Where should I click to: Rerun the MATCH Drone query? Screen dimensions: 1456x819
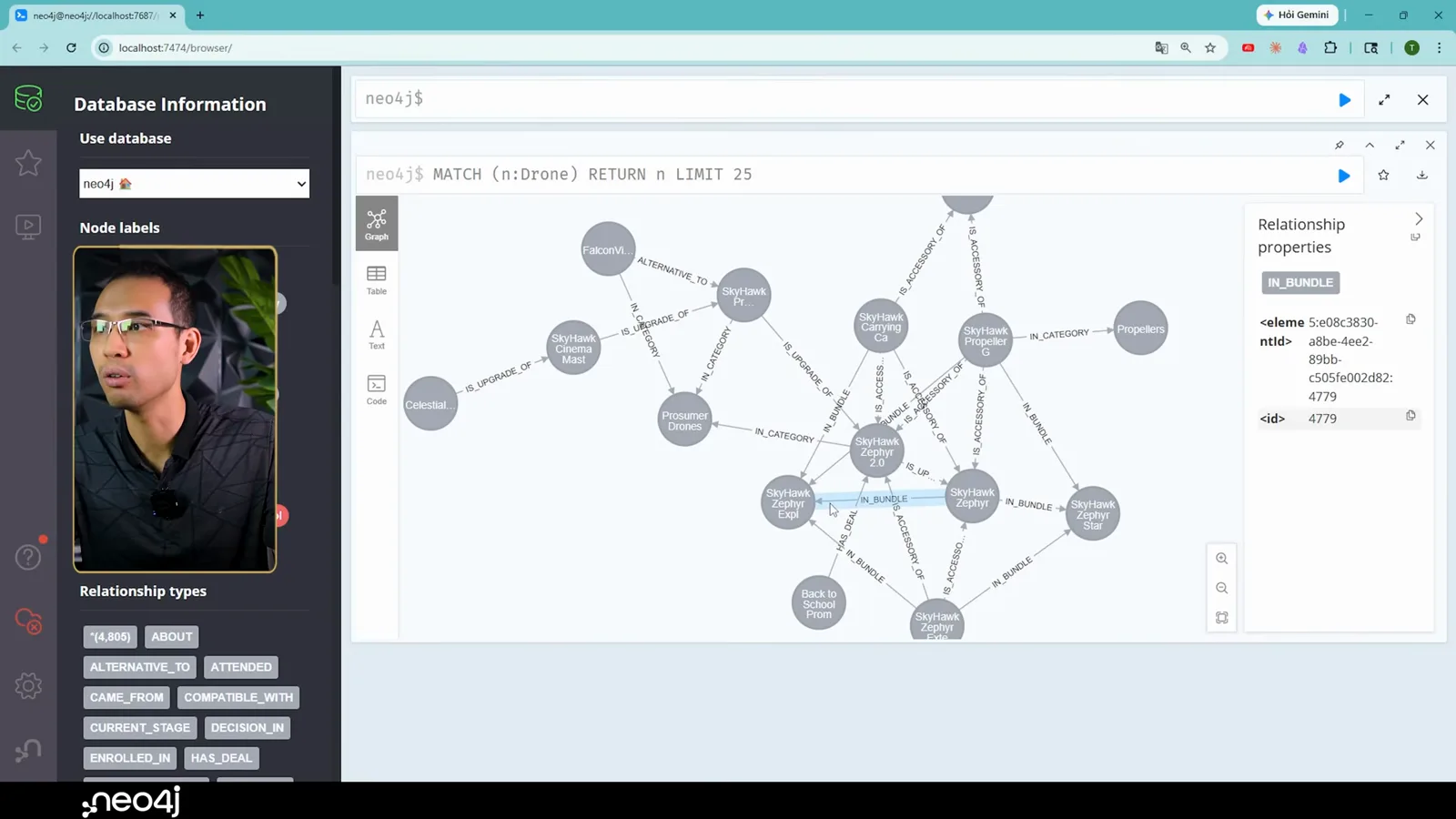[x=1344, y=176]
